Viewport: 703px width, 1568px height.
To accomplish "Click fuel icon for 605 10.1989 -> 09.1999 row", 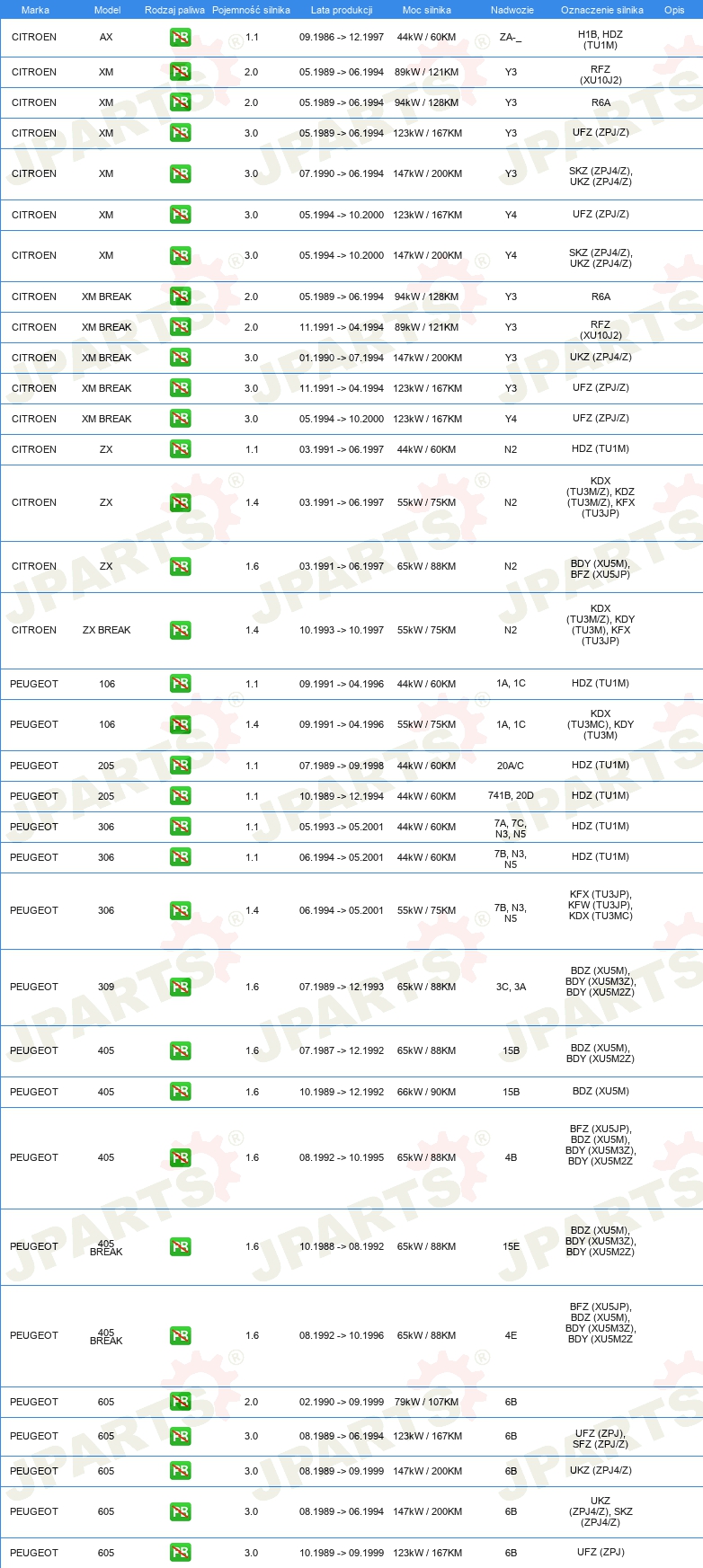I will [x=180, y=1553].
